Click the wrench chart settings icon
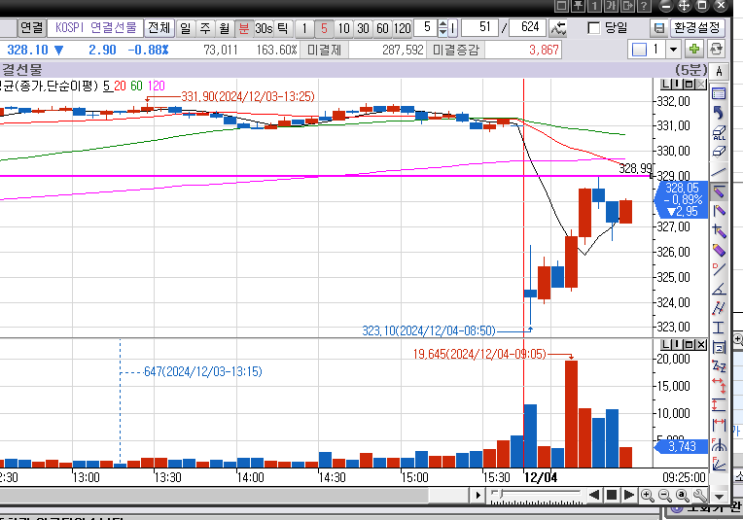743x520 pixels. coord(700,495)
